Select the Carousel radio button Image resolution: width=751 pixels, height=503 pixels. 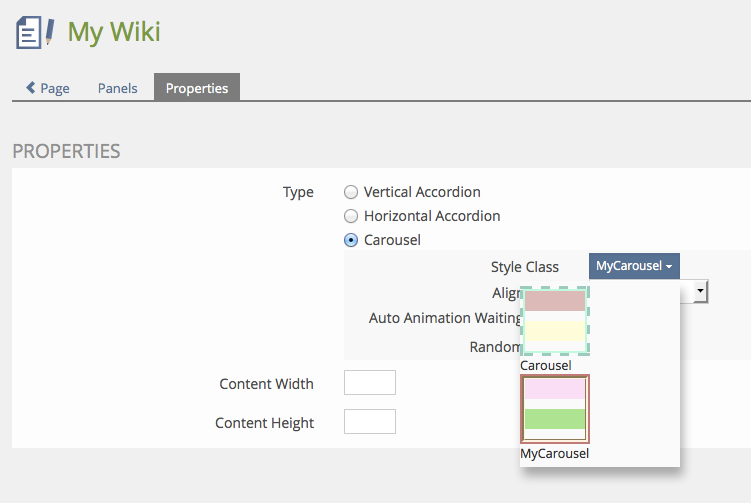coord(351,240)
